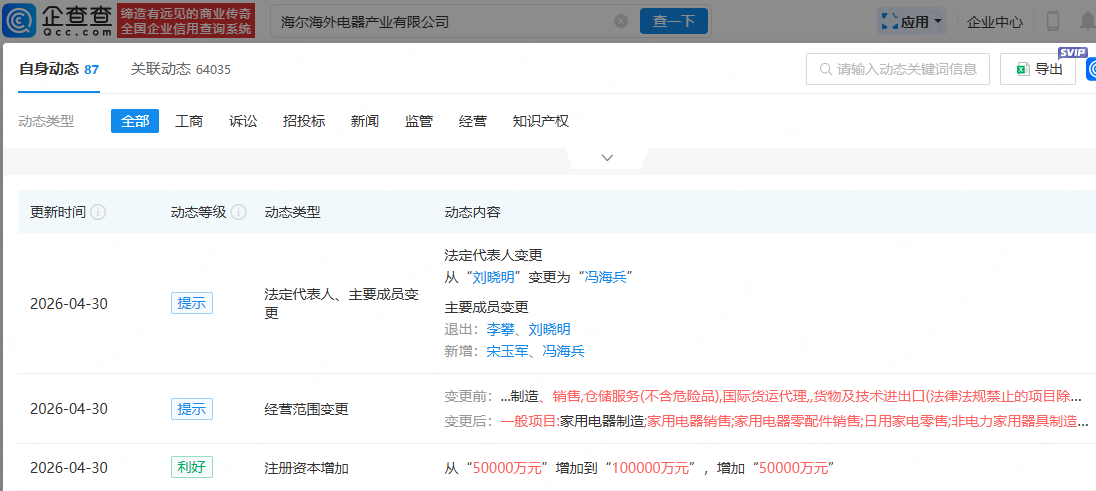This screenshot has height=491, width=1096.
Task: Switch to 自身动态 tab
Action: pos(59,69)
